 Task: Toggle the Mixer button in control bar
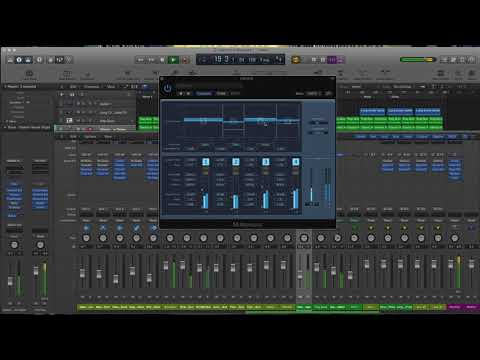(x=60, y=60)
